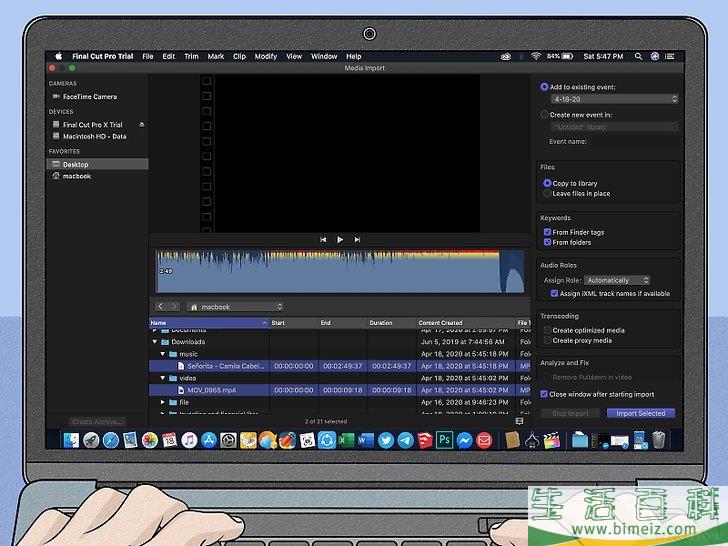Toggle filmstrip/list view icon near selection count

point(520,421)
